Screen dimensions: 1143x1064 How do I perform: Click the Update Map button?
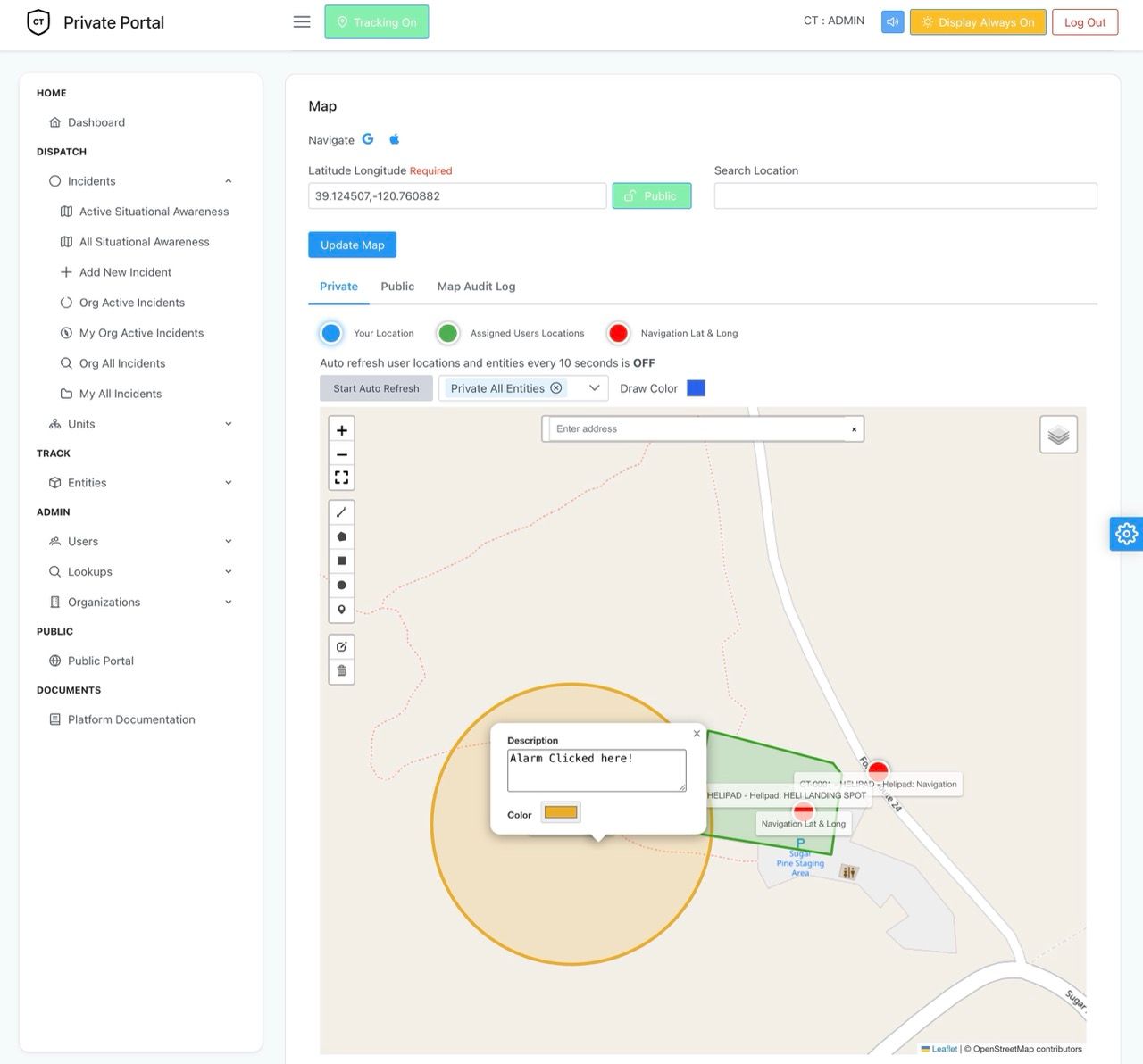pyautogui.click(x=352, y=245)
